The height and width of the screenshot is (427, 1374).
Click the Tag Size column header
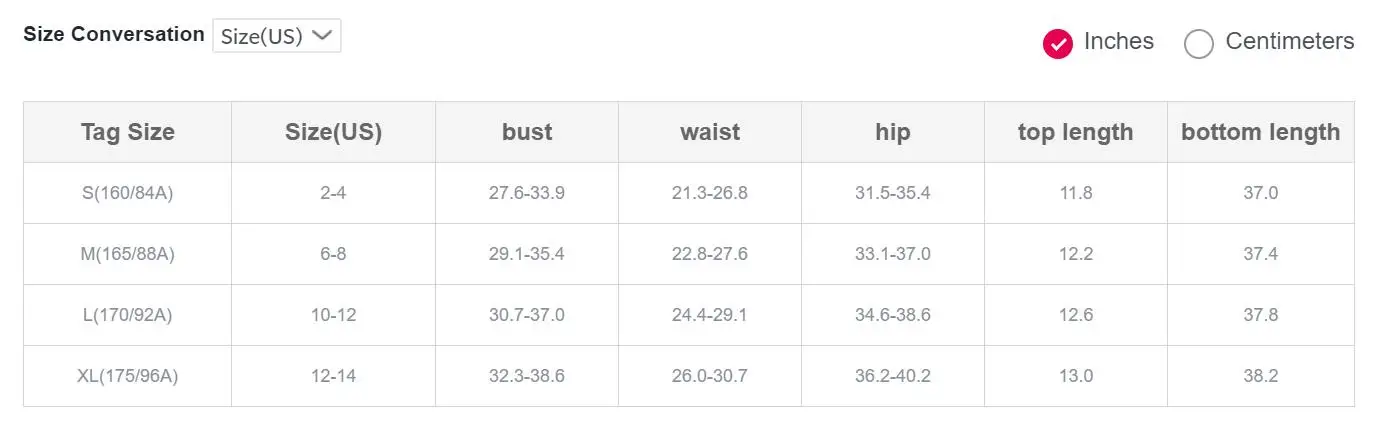[x=128, y=132]
